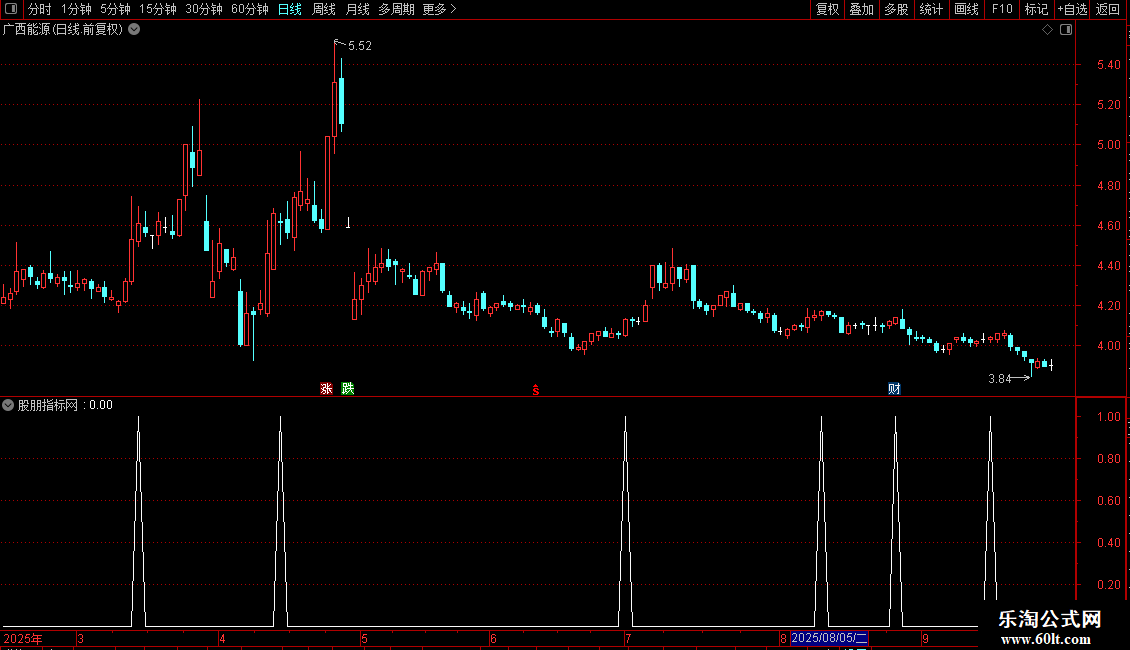Click month 5 on time axis

(364, 638)
